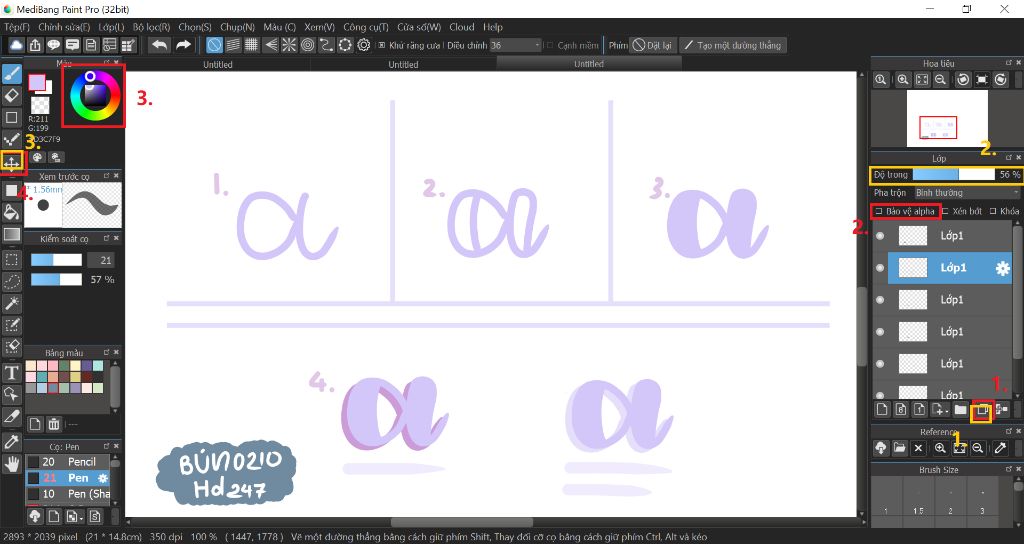Select the Lasso tool
Screen dimensions: 1024x544
(12, 281)
